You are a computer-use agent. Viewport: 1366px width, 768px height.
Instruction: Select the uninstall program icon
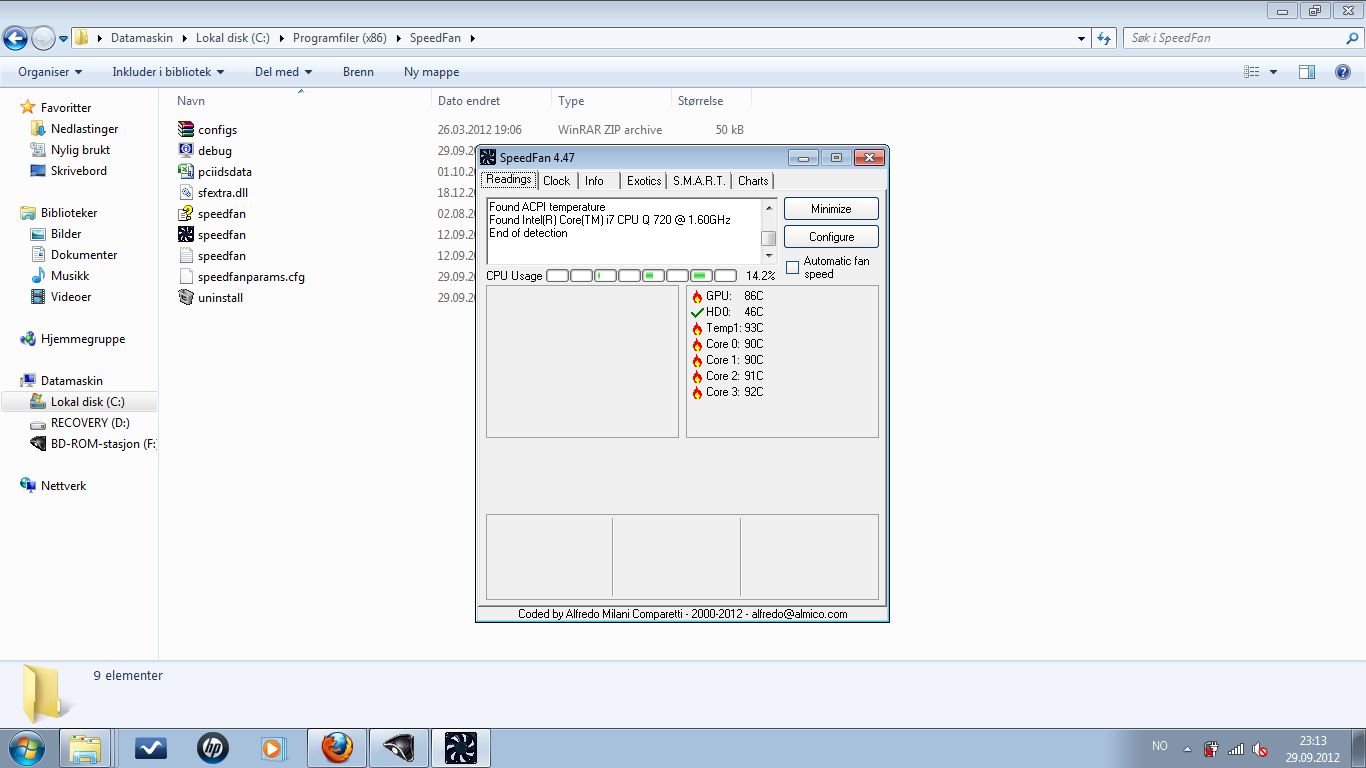point(185,297)
